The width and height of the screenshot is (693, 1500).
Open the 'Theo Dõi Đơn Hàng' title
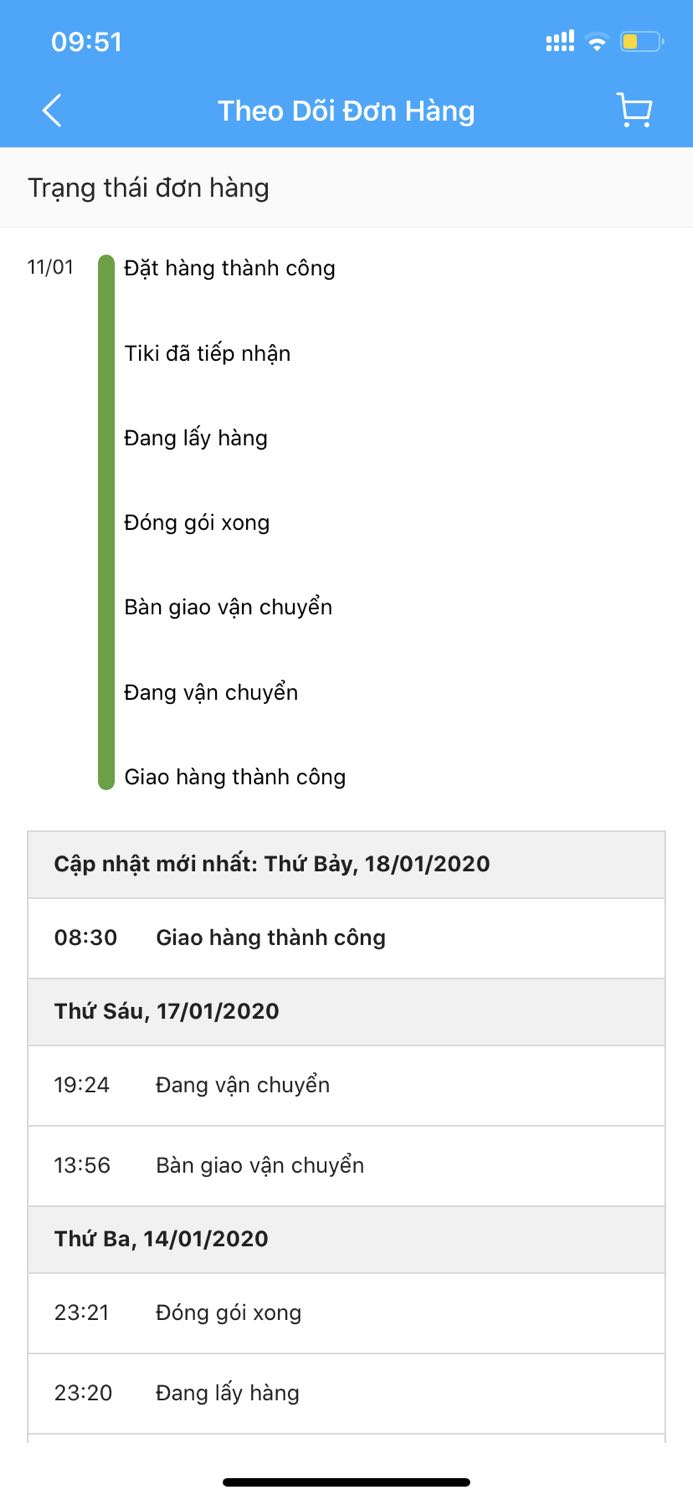(x=346, y=111)
